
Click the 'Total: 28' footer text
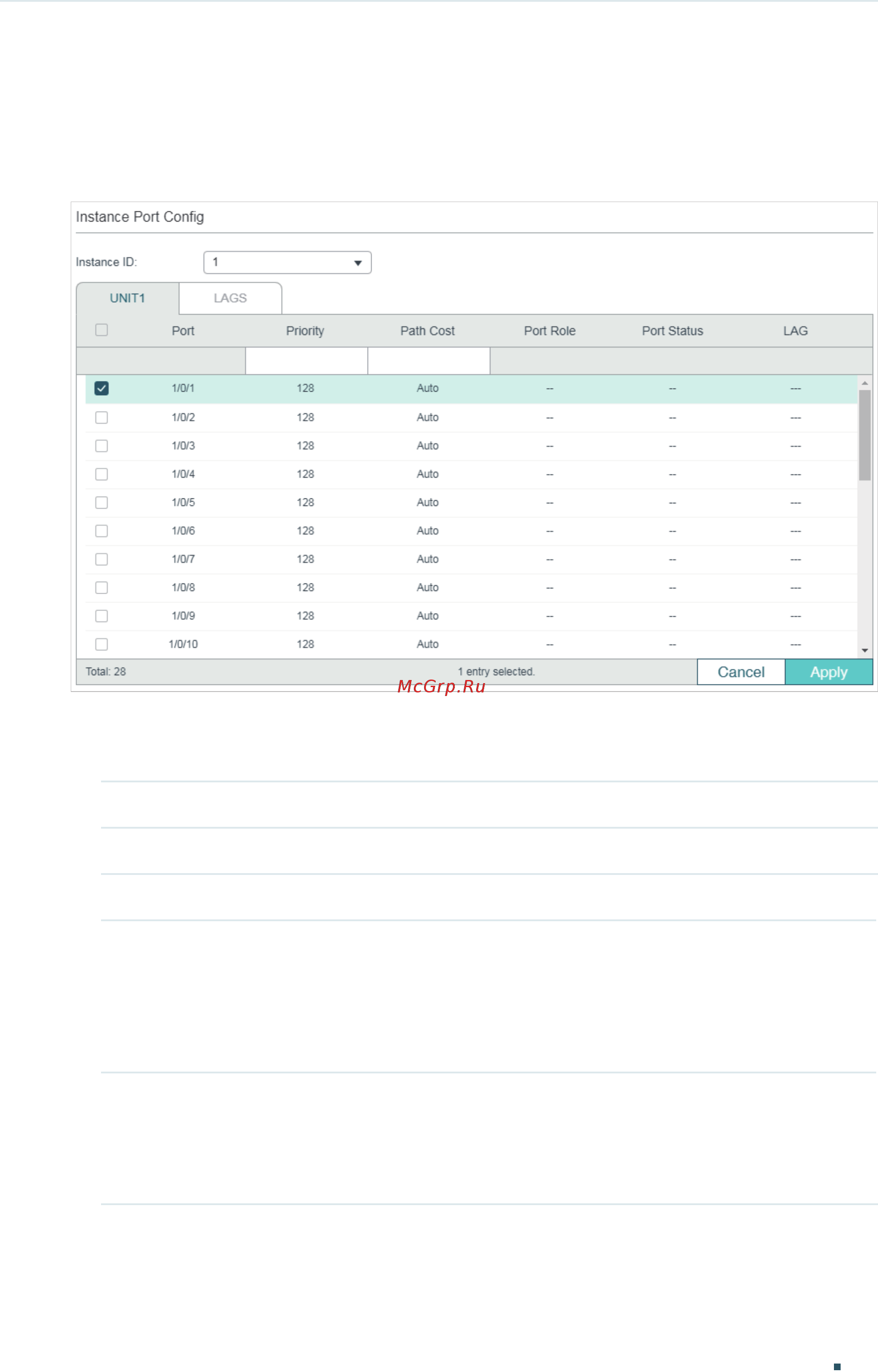106,672
